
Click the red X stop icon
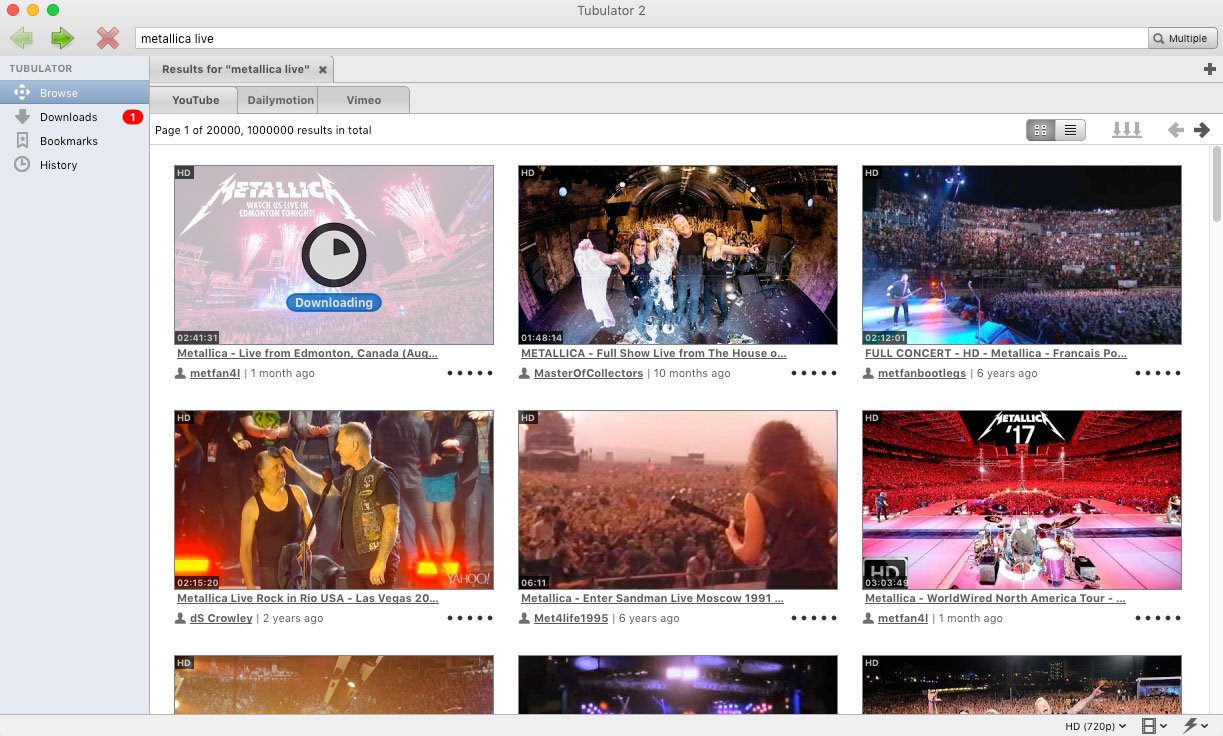pyautogui.click(x=107, y=39)
